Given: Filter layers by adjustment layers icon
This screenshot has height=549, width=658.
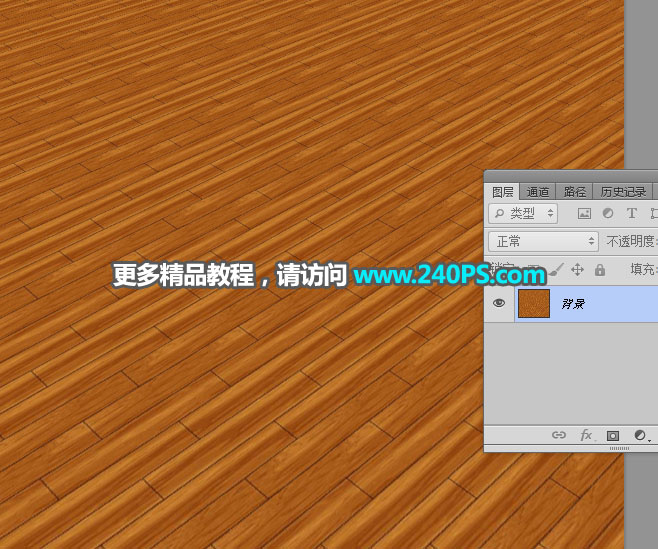Looking at the screenshot, I should click(608, 213).
